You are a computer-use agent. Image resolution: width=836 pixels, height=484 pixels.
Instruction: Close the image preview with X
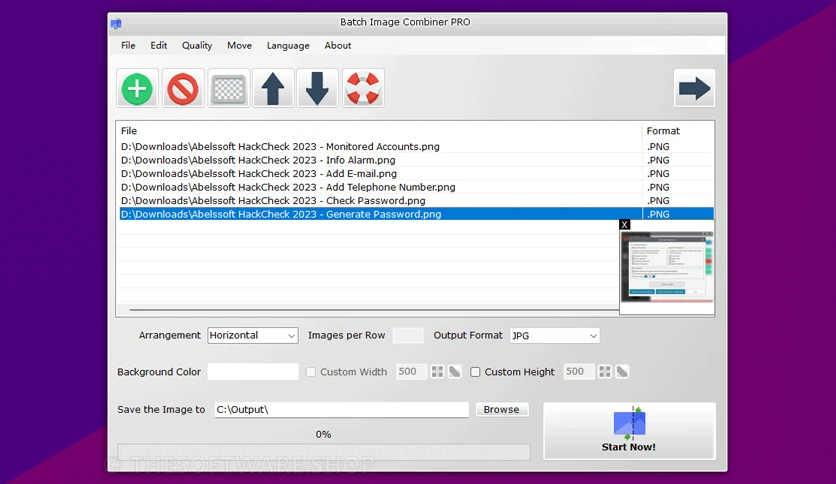point(624,225)
